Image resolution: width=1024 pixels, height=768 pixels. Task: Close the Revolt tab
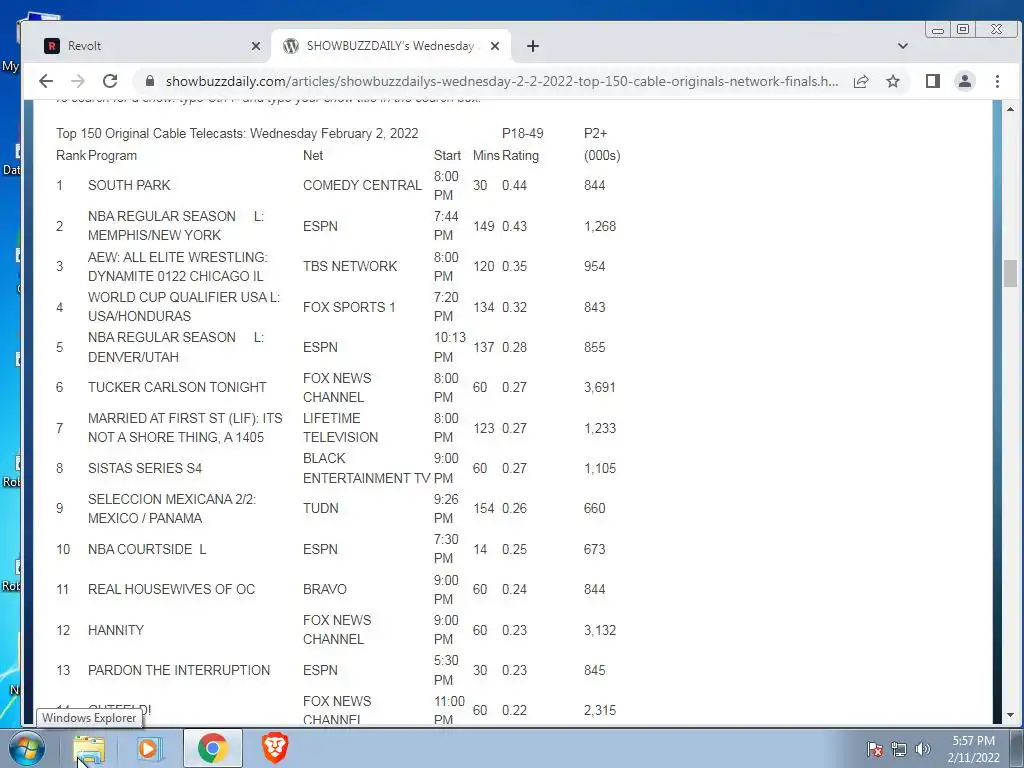(x=255, y=46)
